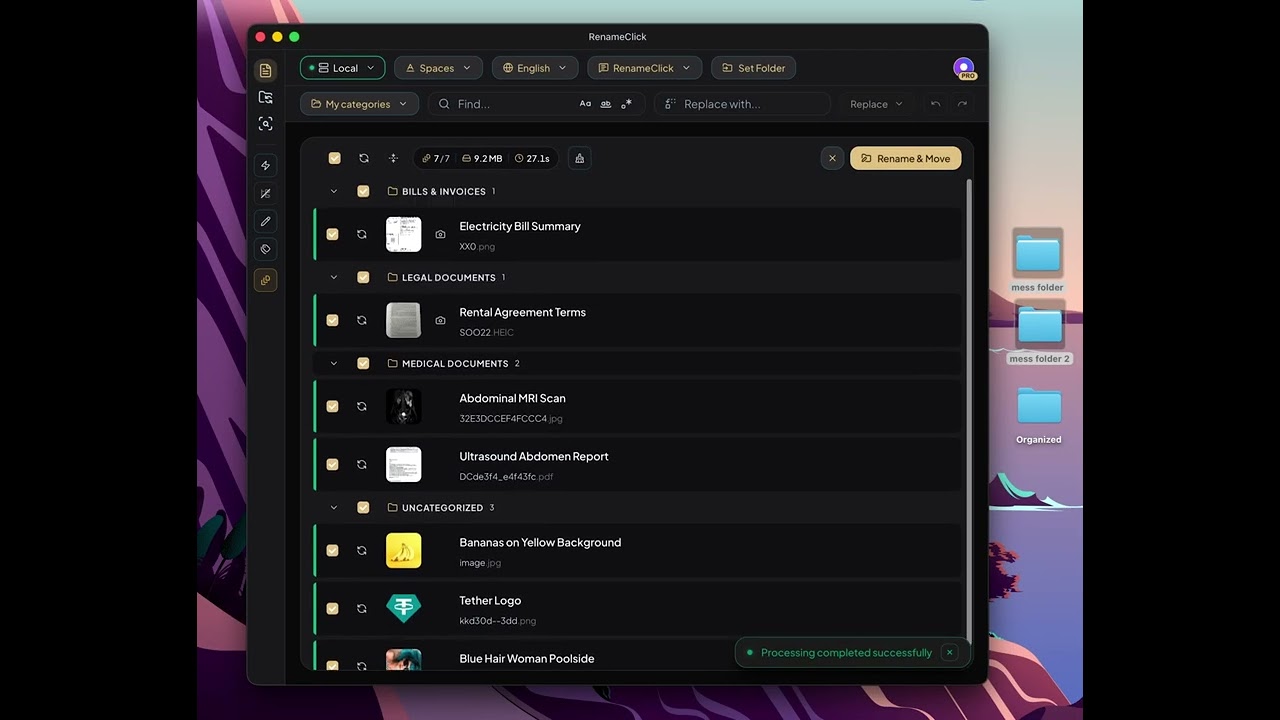Select the crossed-out tool icon in sidebar
The width and height of the screenshot is (1280, 720).
click(265, 194)
